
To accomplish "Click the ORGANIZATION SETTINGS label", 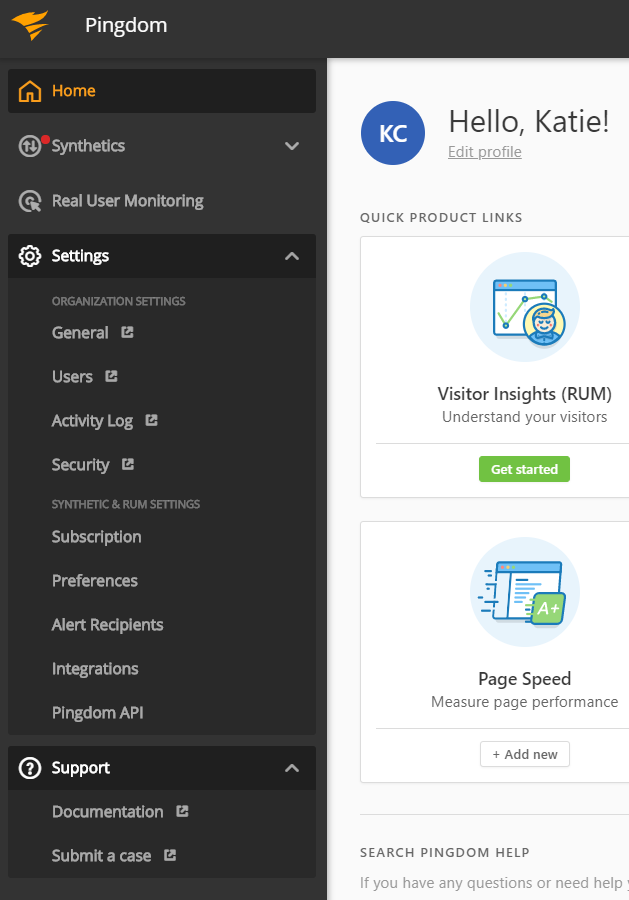I will tap(119, 301).
